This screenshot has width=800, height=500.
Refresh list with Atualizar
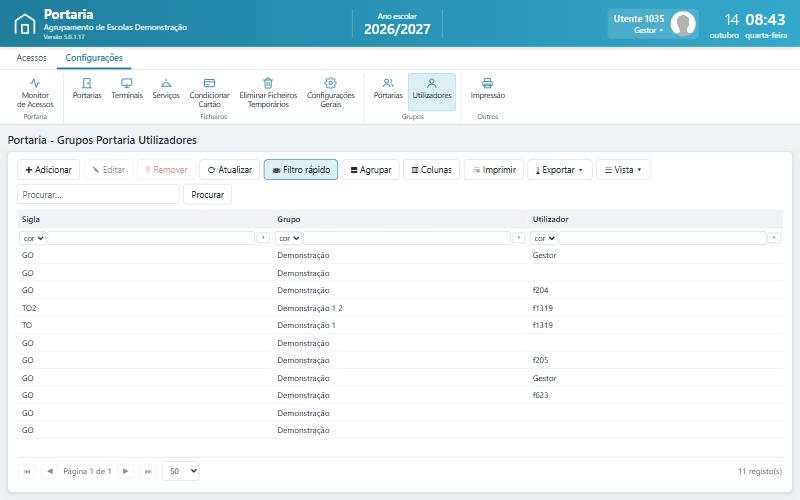230,169
